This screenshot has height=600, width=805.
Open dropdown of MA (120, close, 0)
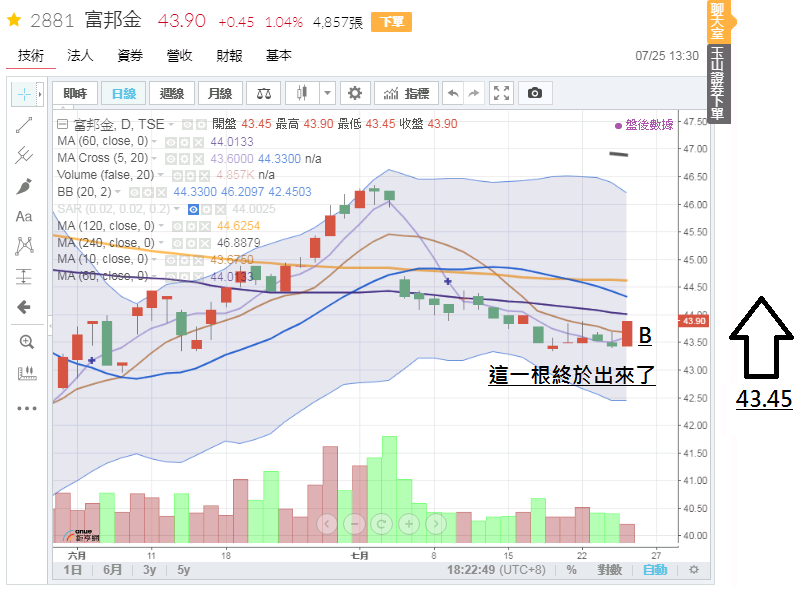[161, 226]
